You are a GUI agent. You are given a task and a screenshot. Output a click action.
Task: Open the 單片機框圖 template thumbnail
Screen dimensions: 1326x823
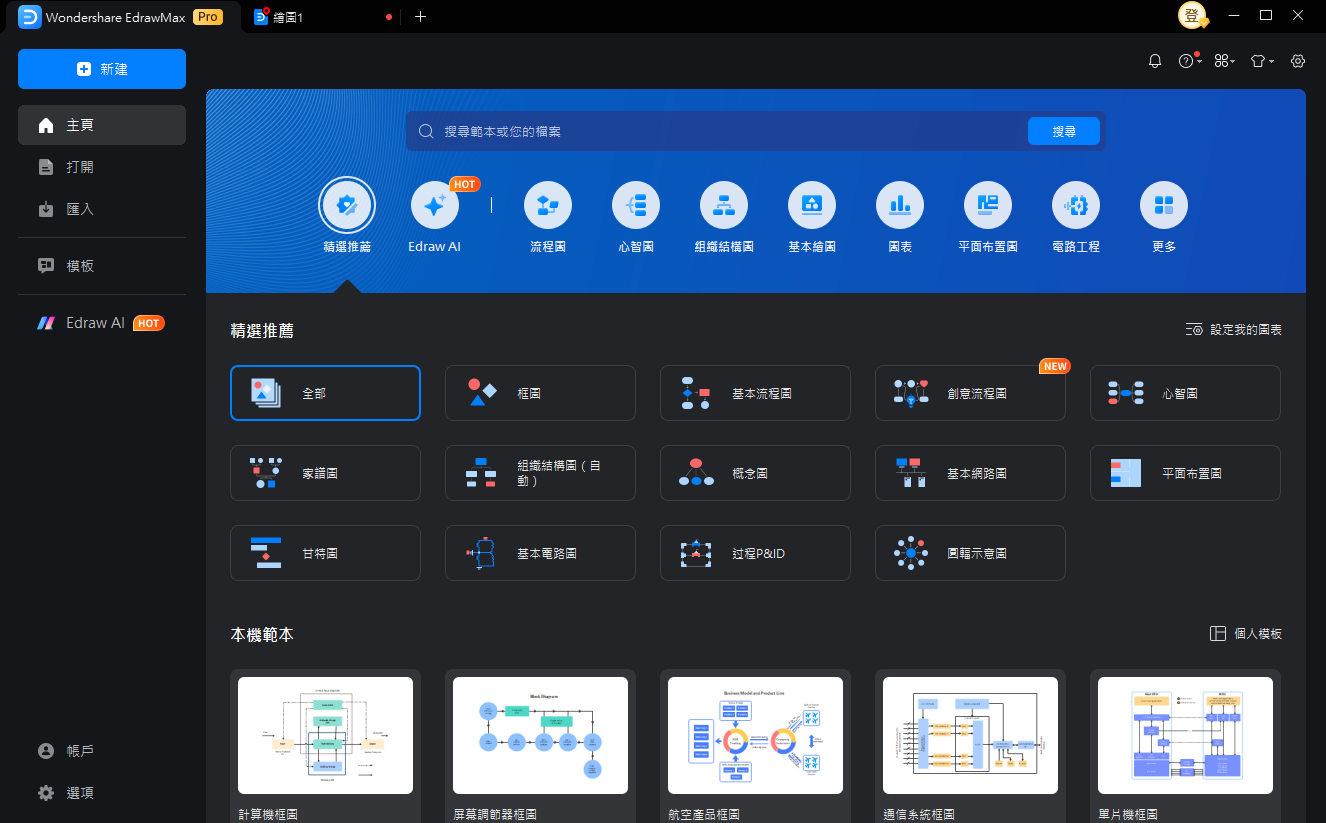(1185, 735)
